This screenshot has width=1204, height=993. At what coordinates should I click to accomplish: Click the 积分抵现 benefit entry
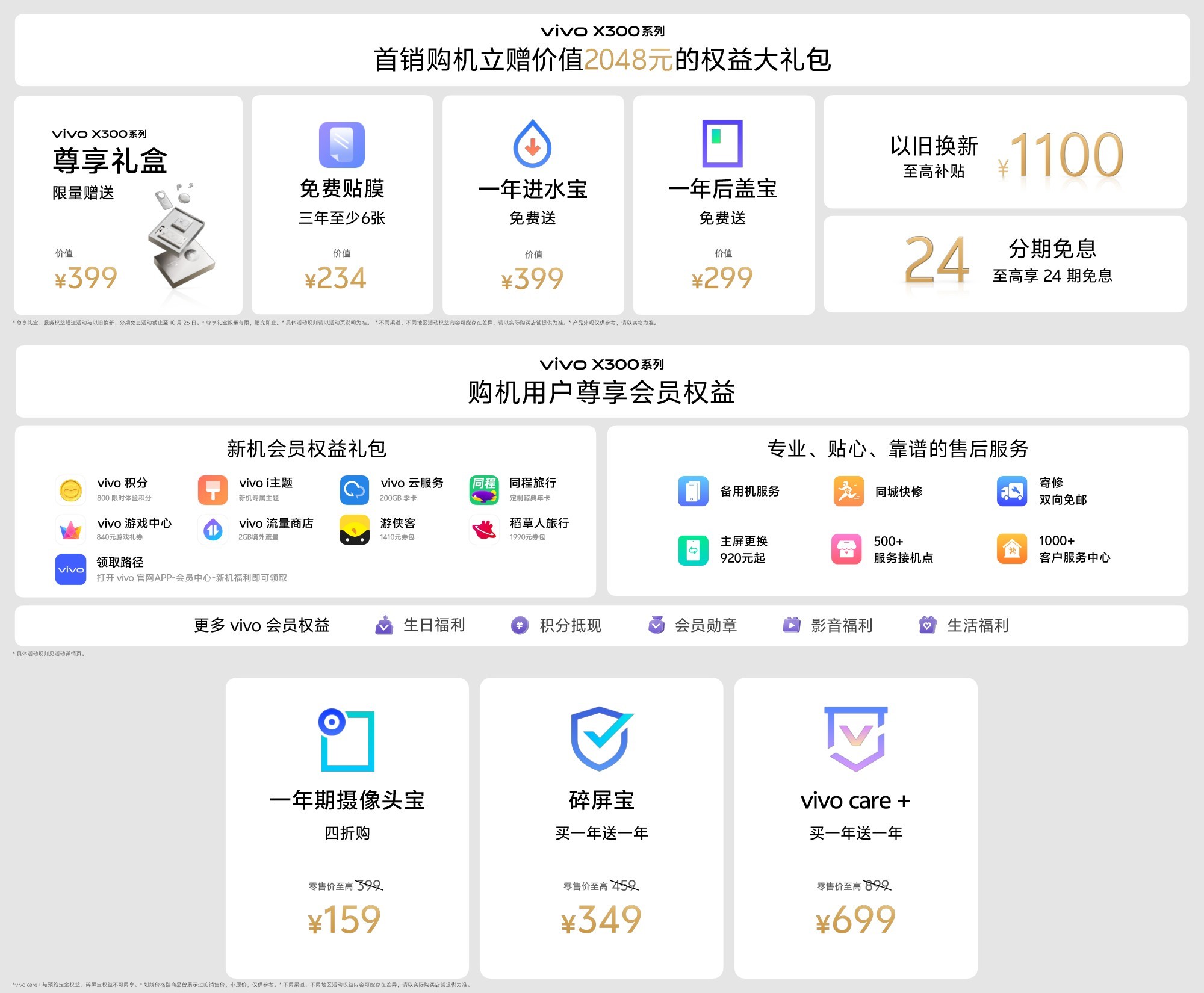[x=521, y=626]
